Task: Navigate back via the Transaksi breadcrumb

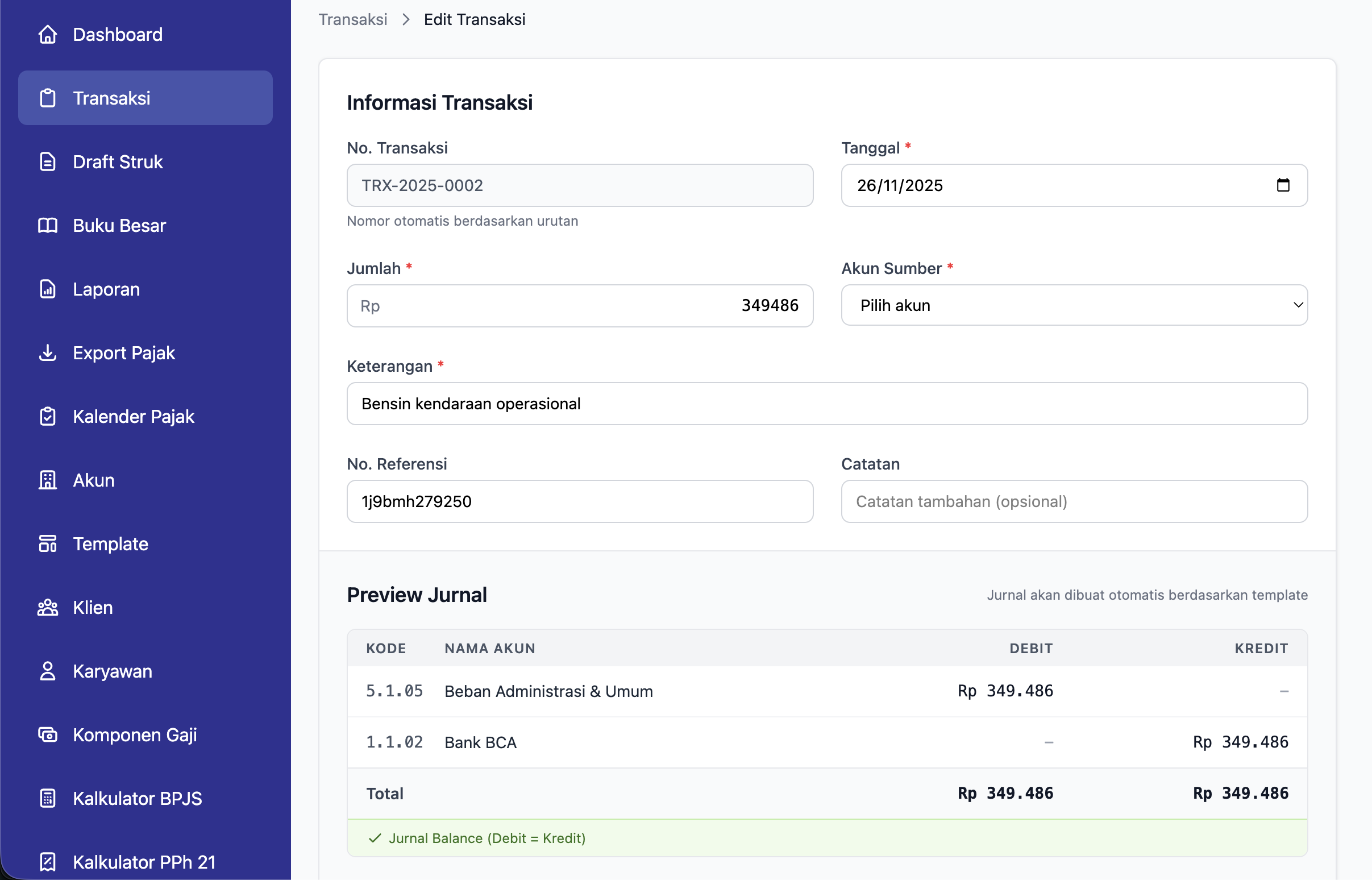Action: point(352,19)
